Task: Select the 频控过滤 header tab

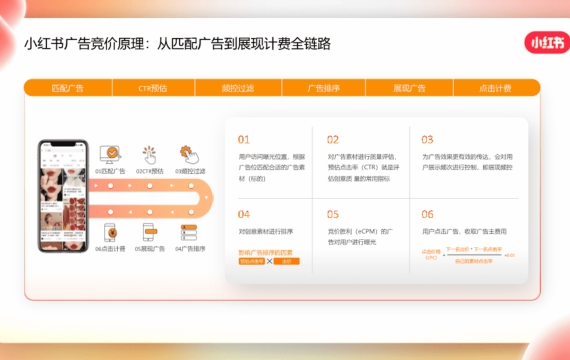Action: [238, 88]
